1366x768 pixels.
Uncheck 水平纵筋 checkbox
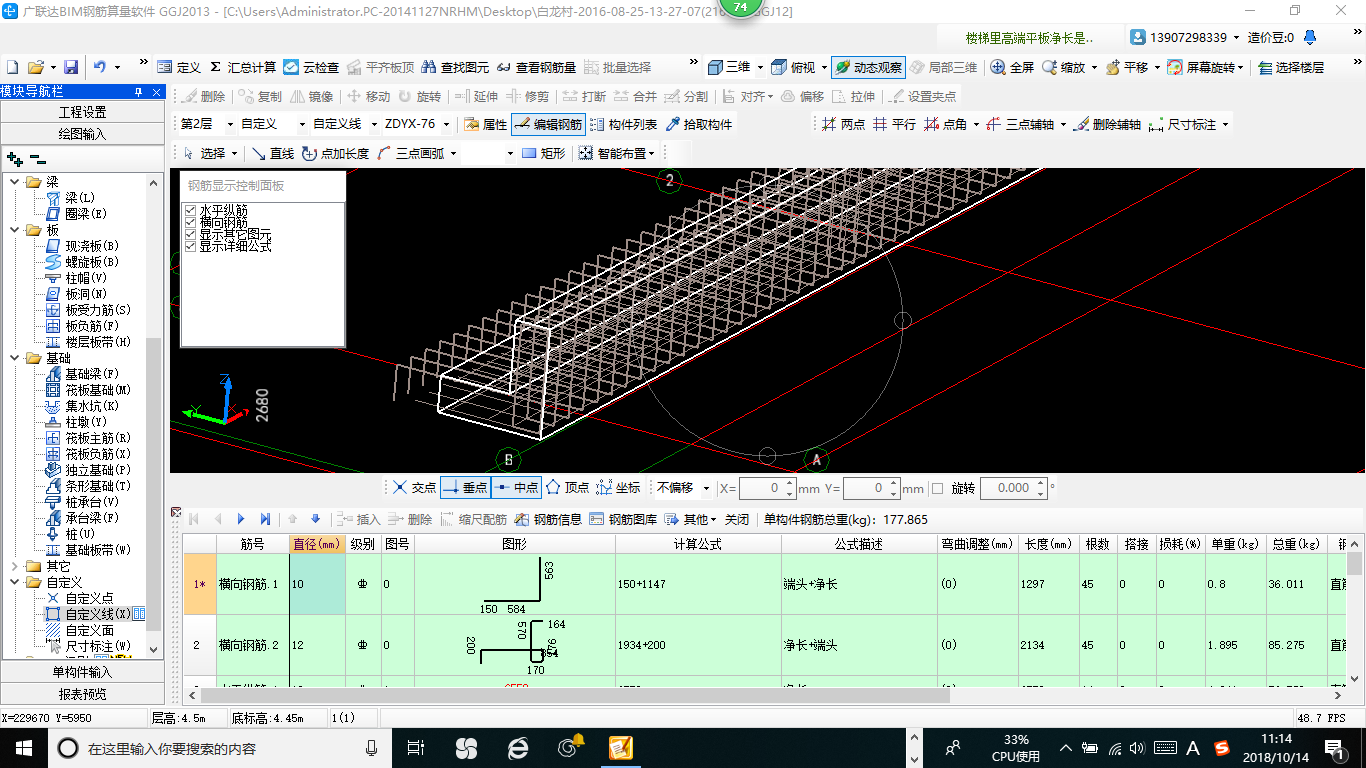(190, 210)
